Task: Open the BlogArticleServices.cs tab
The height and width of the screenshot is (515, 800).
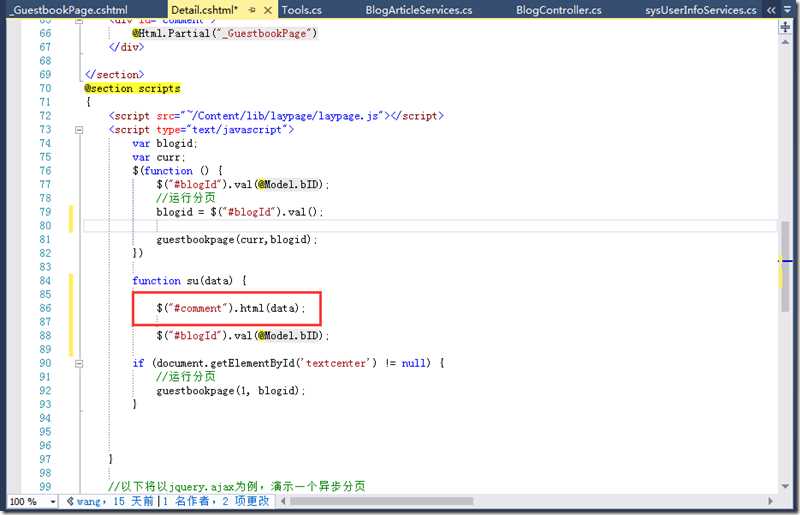Action: click(418, 10)
